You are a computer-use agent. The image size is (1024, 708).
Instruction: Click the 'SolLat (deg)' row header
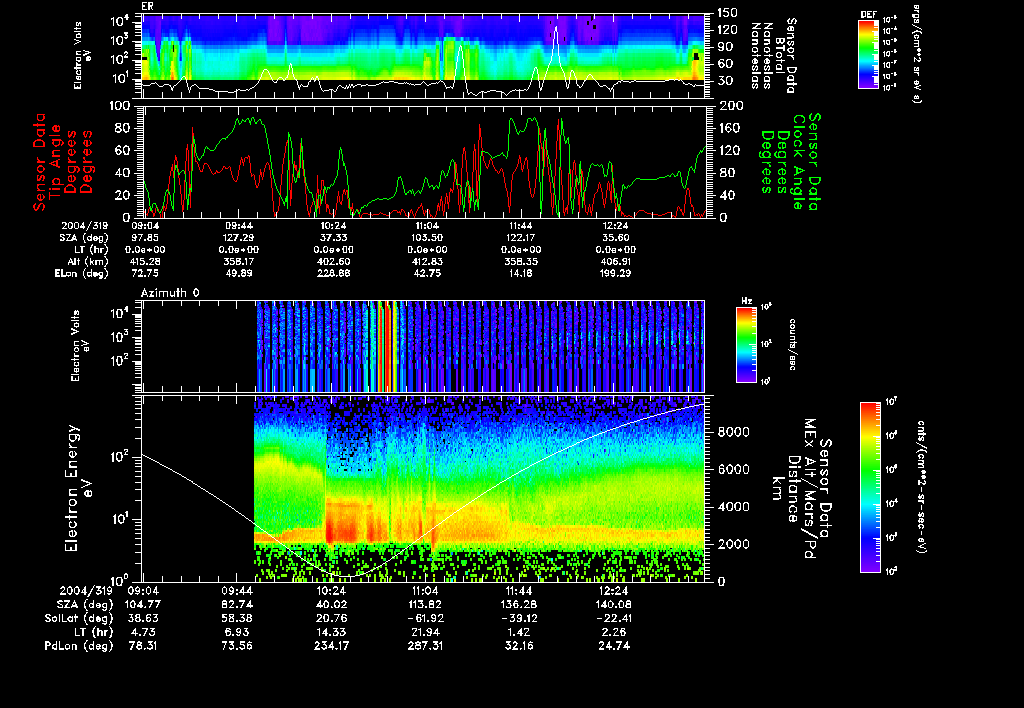pyautogui.click(x=79, y=618)
